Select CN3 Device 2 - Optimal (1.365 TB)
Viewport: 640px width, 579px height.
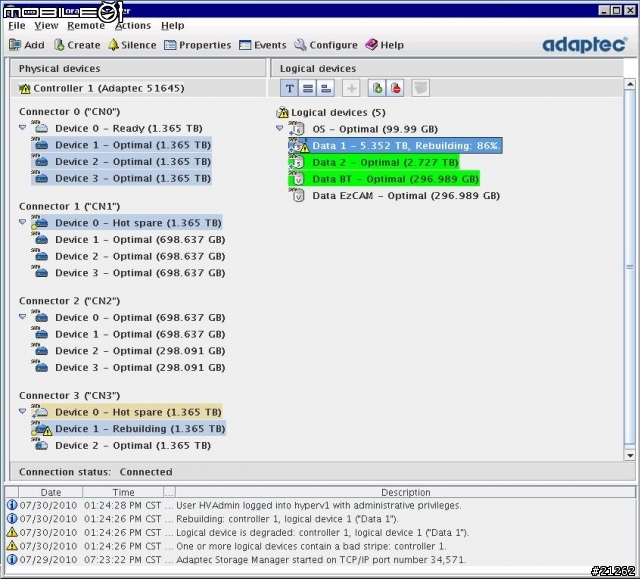(x=133, y=446)
